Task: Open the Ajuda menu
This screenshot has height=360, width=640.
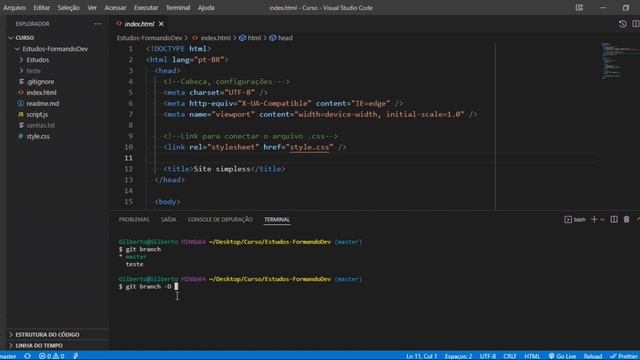Action: pyautogui.click(x=206, y=8)
